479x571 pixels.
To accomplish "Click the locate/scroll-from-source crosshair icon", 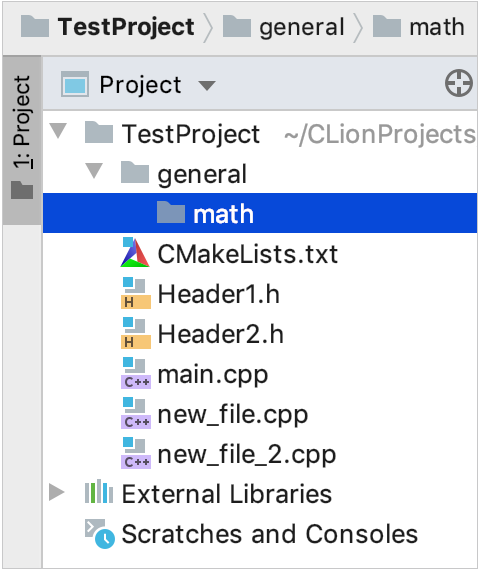I will coord(459,83).
